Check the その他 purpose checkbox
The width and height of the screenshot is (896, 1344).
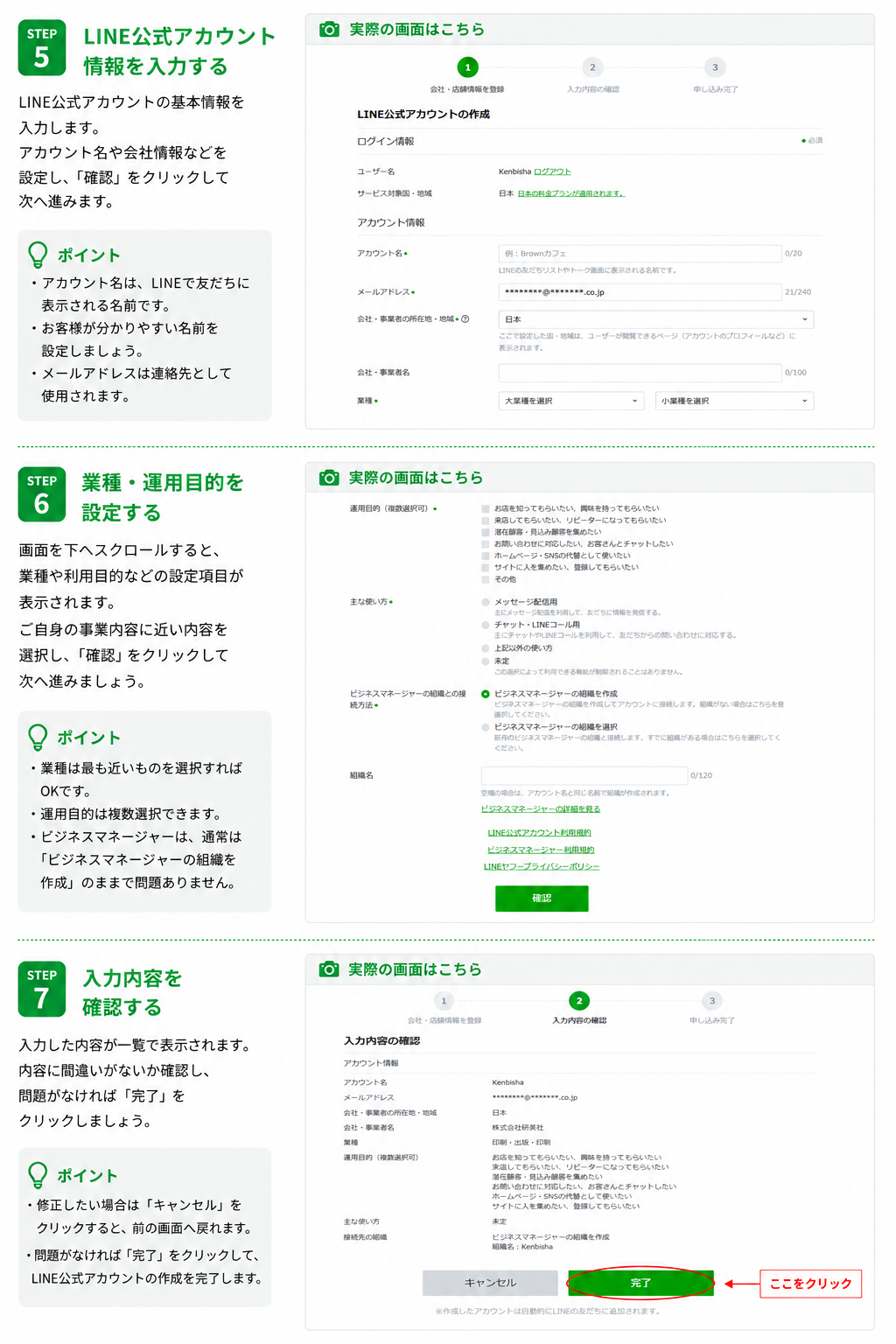[486, 579]
